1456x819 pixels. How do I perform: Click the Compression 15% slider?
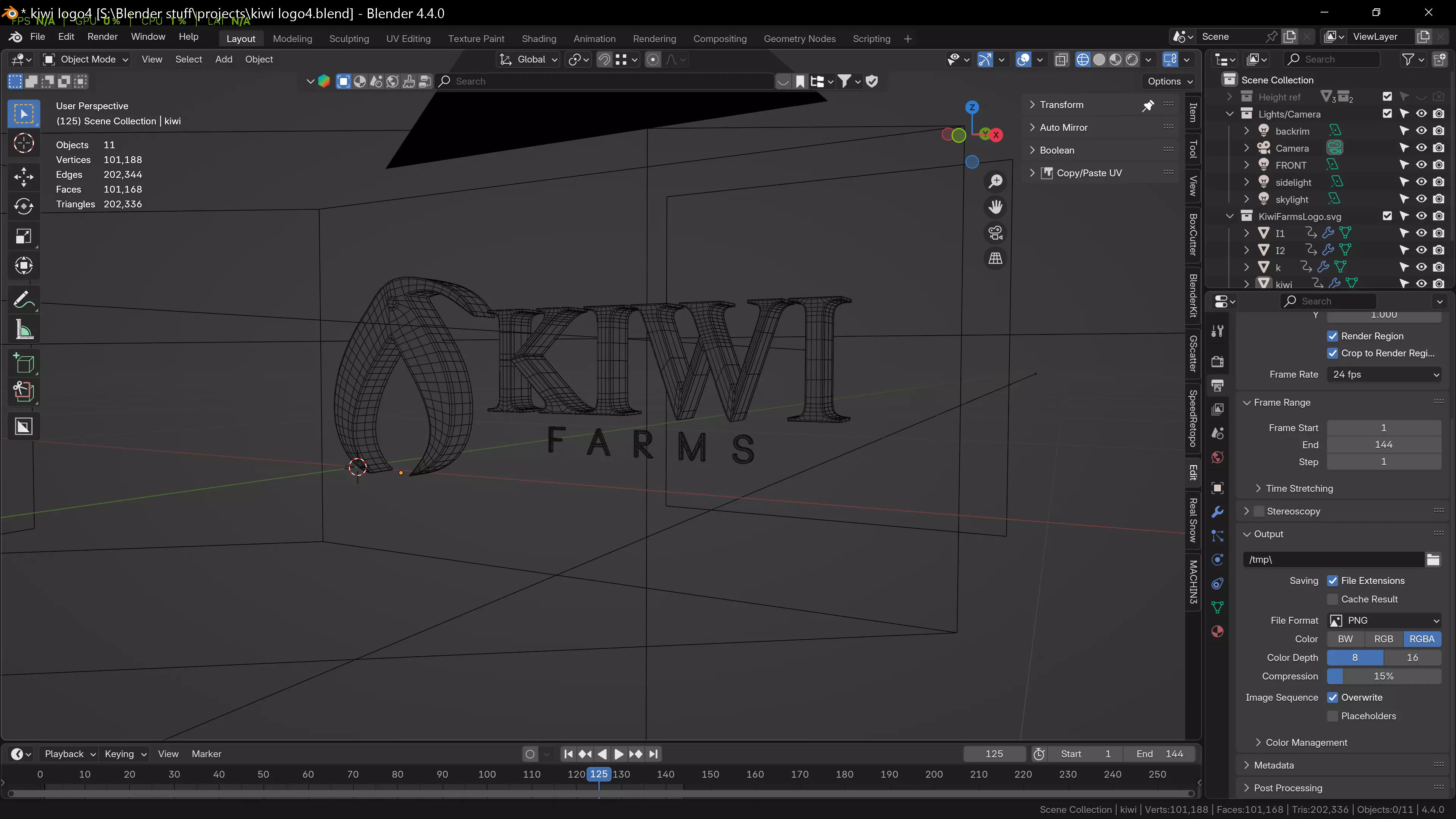click(x=1384, y=676)
